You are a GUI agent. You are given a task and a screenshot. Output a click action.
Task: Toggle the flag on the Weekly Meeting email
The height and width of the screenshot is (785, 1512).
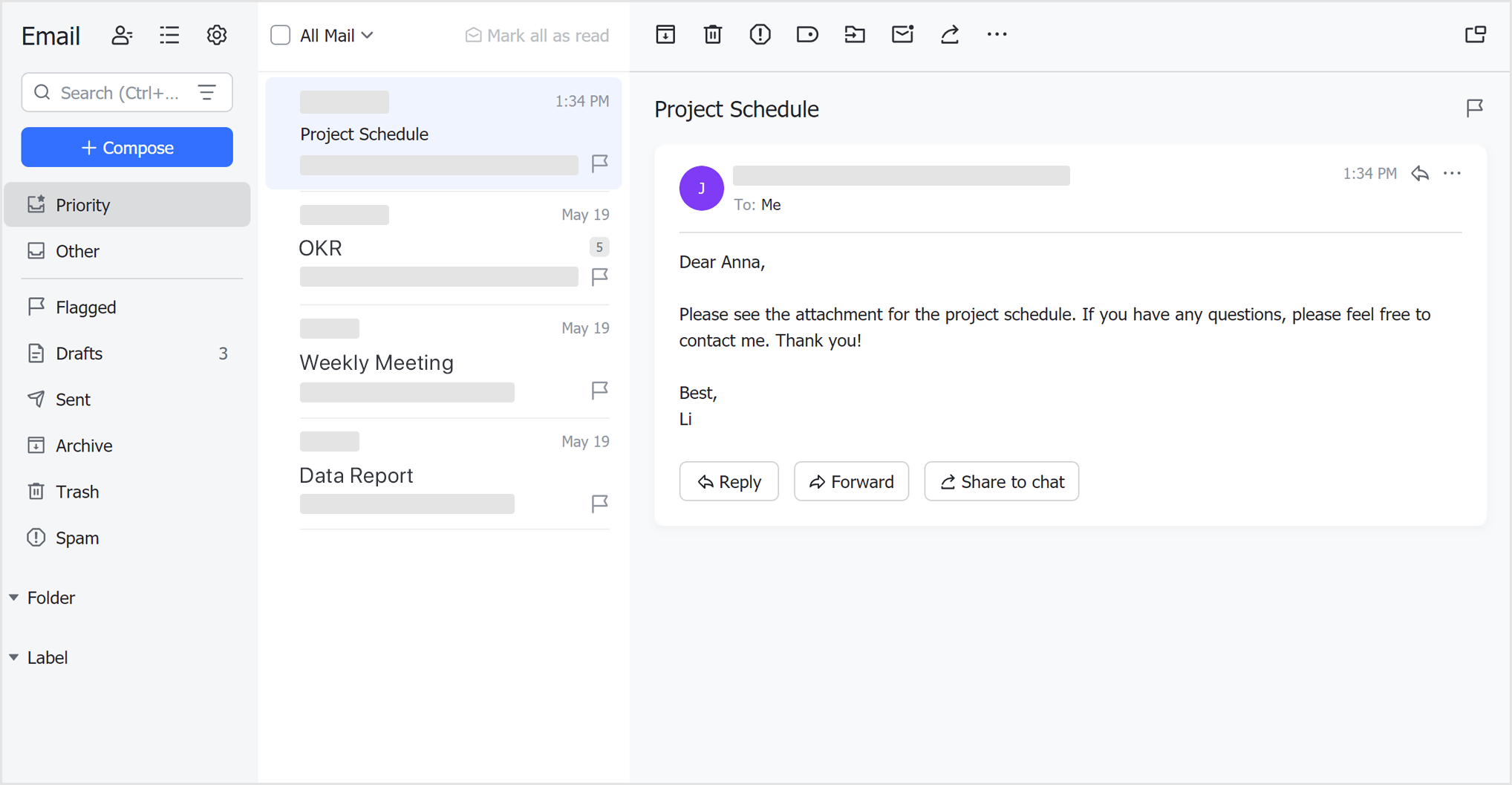click(x=599, y=390)
